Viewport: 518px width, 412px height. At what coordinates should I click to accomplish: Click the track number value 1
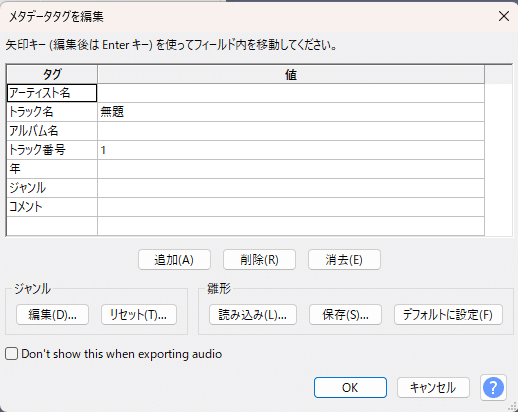[x=291, y=150]
